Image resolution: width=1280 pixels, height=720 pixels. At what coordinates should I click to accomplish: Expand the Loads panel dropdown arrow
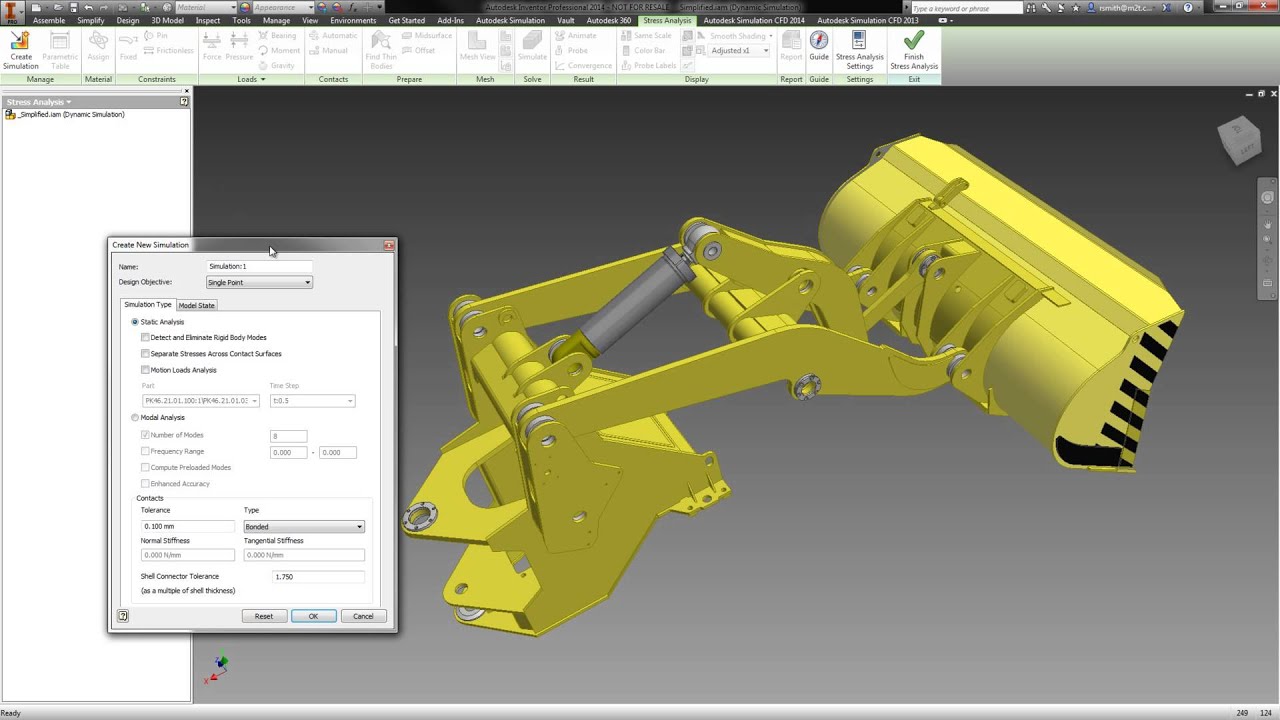point(263,79)
